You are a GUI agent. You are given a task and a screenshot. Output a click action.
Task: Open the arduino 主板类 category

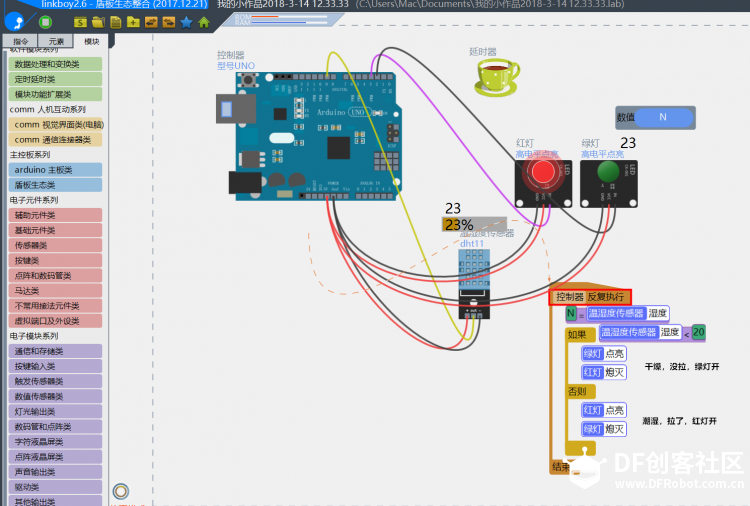(55, 170)
